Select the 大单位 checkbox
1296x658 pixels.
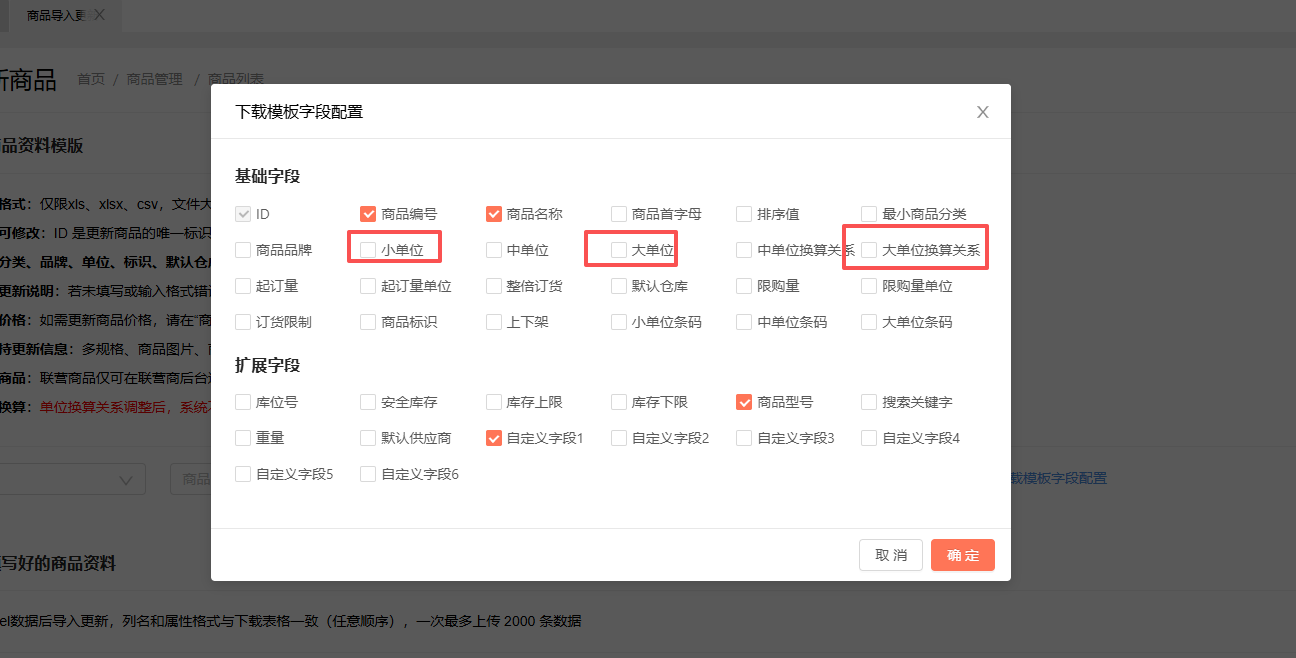point(619,250)
